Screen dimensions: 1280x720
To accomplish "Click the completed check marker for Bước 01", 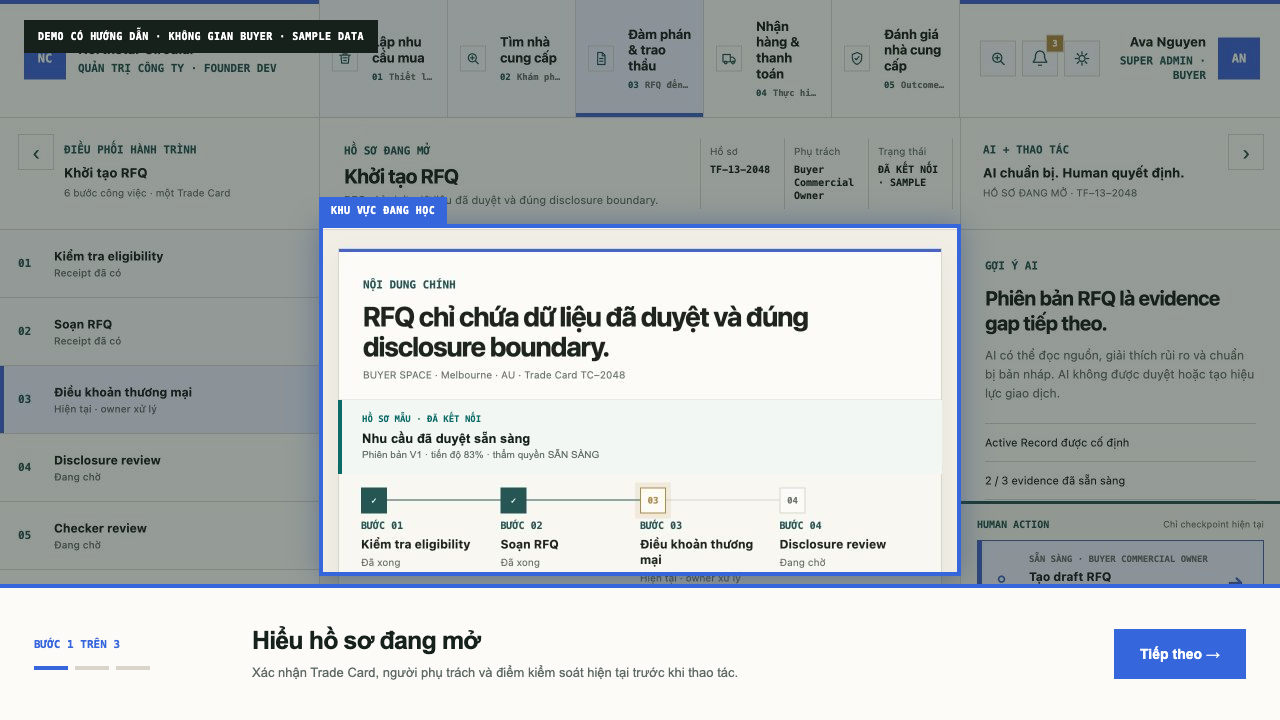I will [374, 500].
